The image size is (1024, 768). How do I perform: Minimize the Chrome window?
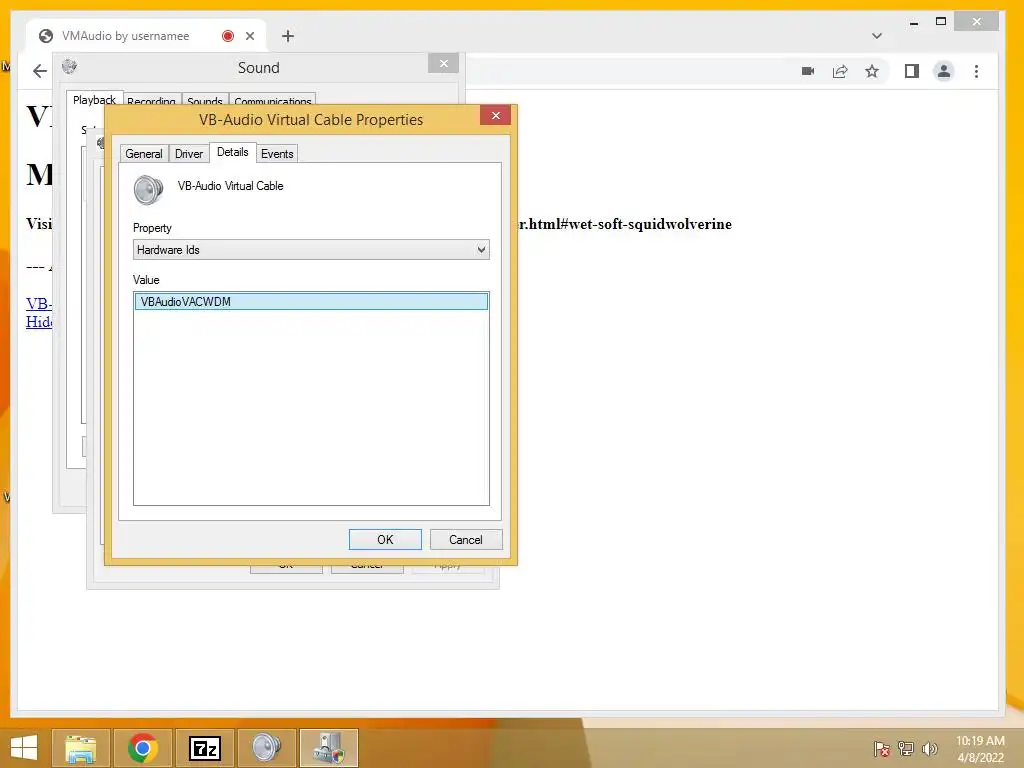tap(914, 22)
